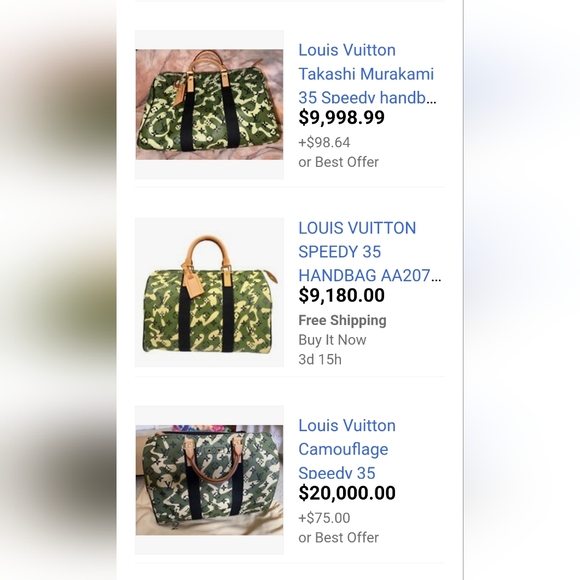
Task: Select 'or Best Offer' under the $9,998.99 listing
Action: tap(338, 162)
